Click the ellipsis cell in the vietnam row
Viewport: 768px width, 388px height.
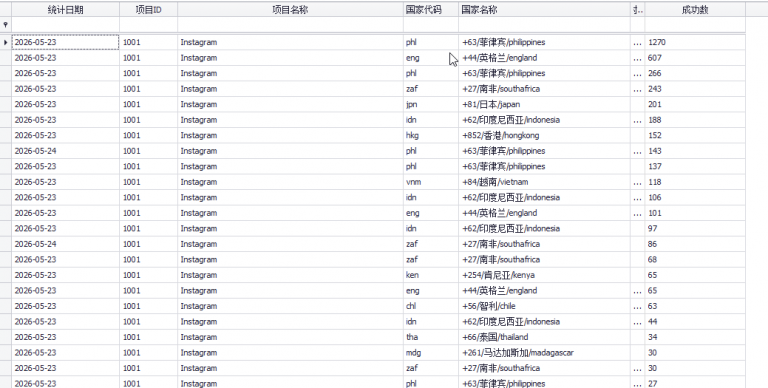(x=637, y=182)
